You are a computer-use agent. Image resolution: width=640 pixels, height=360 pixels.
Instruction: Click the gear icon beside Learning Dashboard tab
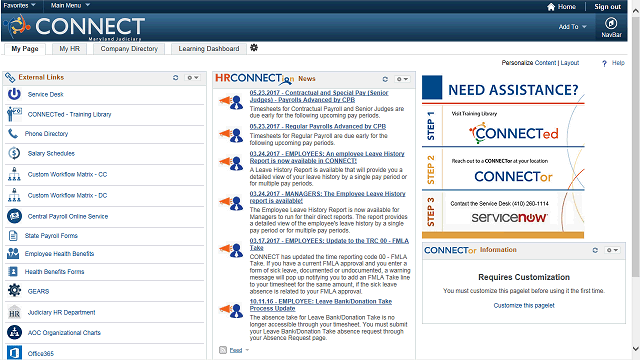click(x=254, y=48)
